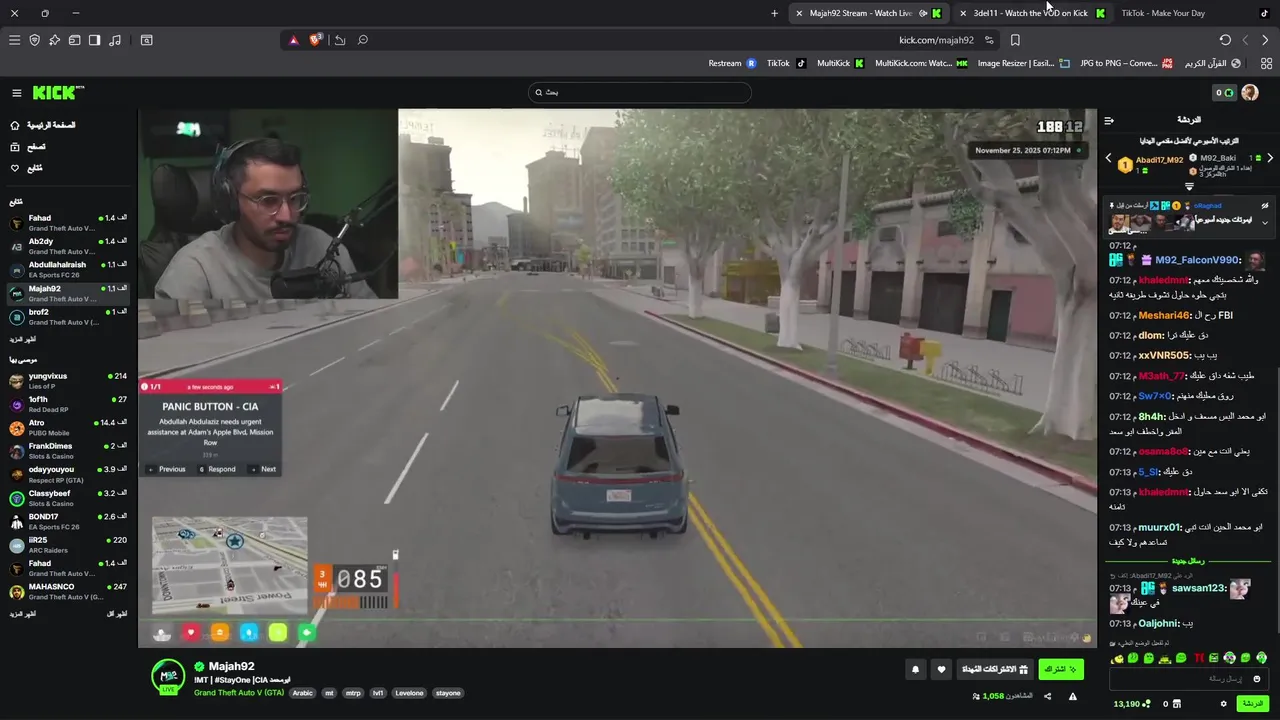Open the Ab2dy channel in sidebar
This screenshot has height=720, width=1280.
pos(68,246)
